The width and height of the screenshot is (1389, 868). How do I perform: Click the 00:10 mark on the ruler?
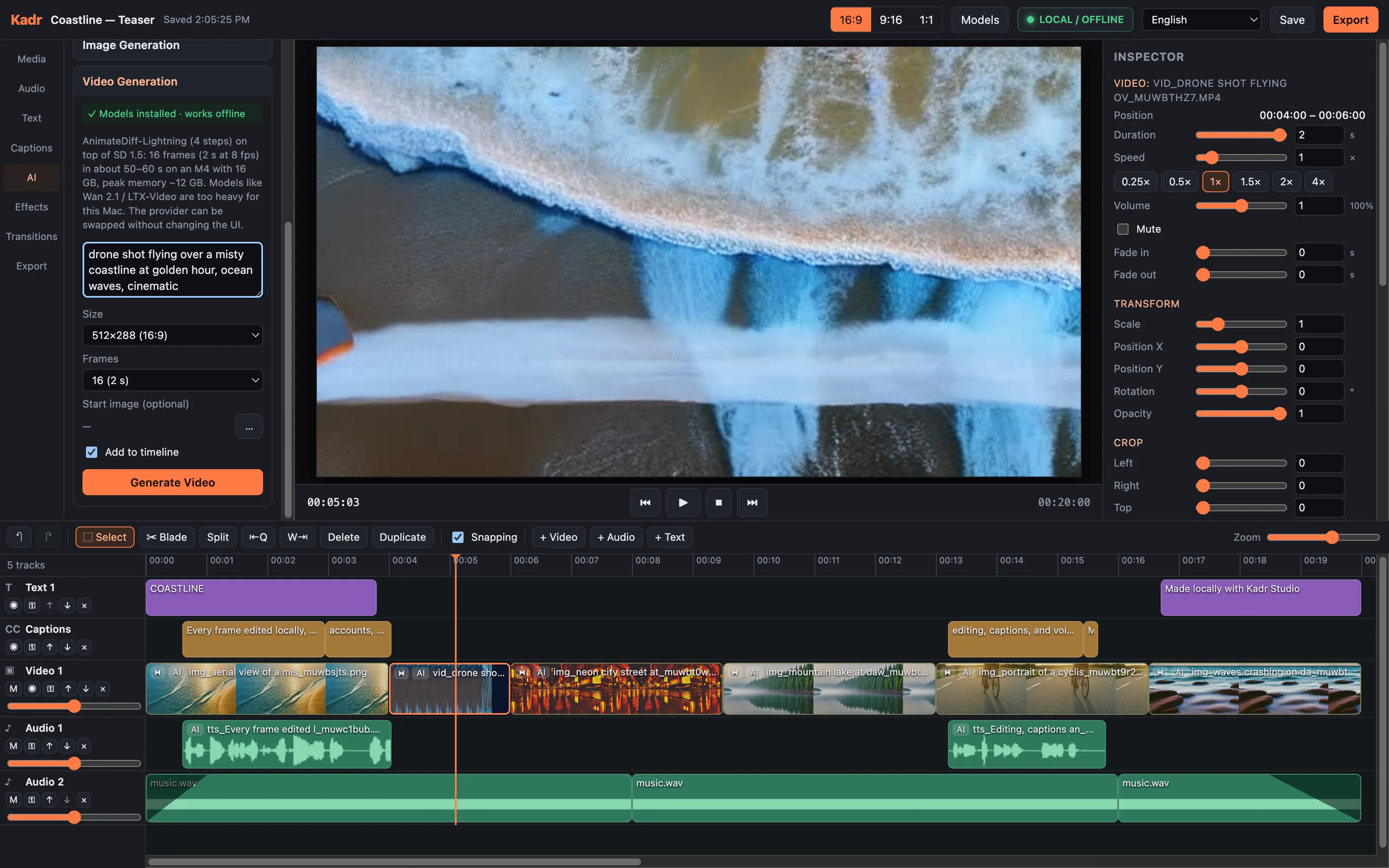[x=768, y=560]
